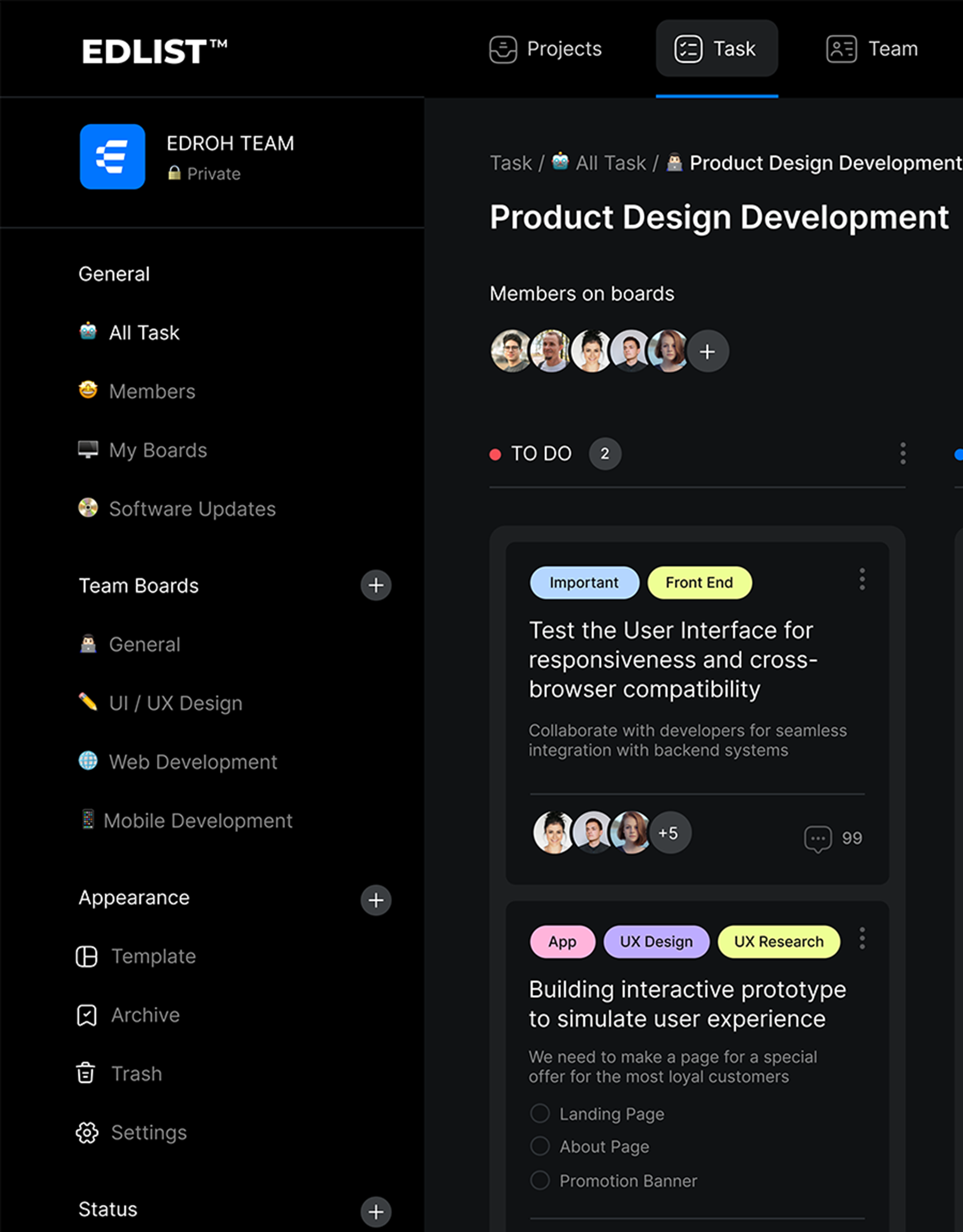
Task: Click star-eyes emoji beside Members
Action: 88,390
